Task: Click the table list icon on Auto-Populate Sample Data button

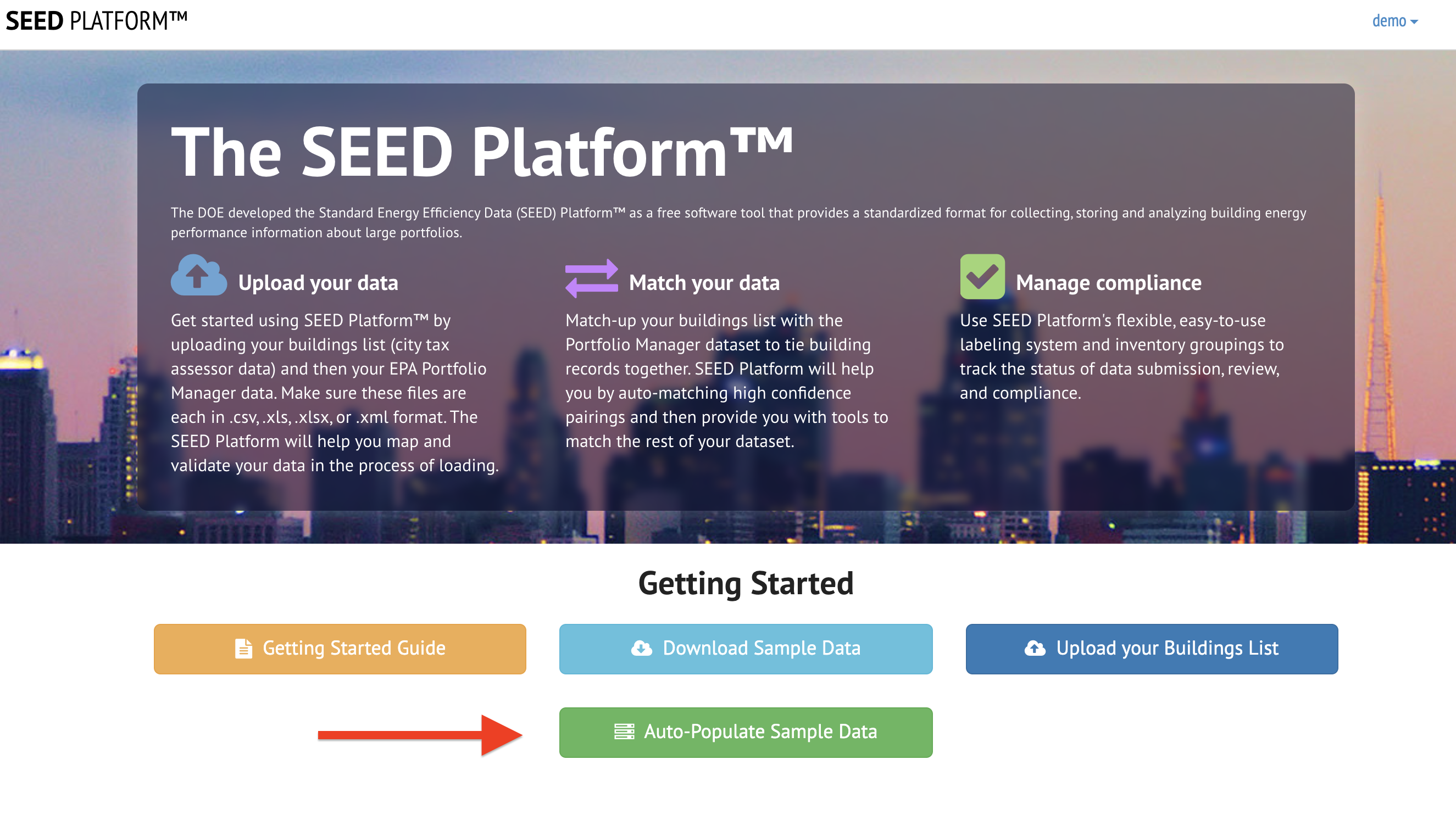Action: [x=624, y=732]
